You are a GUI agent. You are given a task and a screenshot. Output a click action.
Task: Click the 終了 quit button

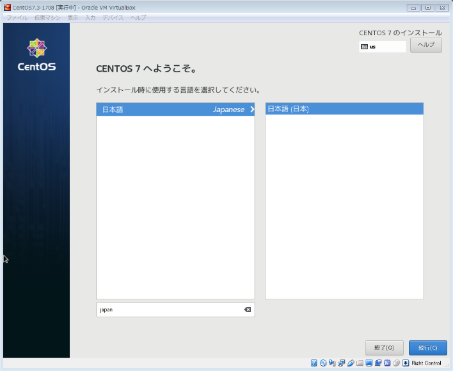[x=384, y=348]
